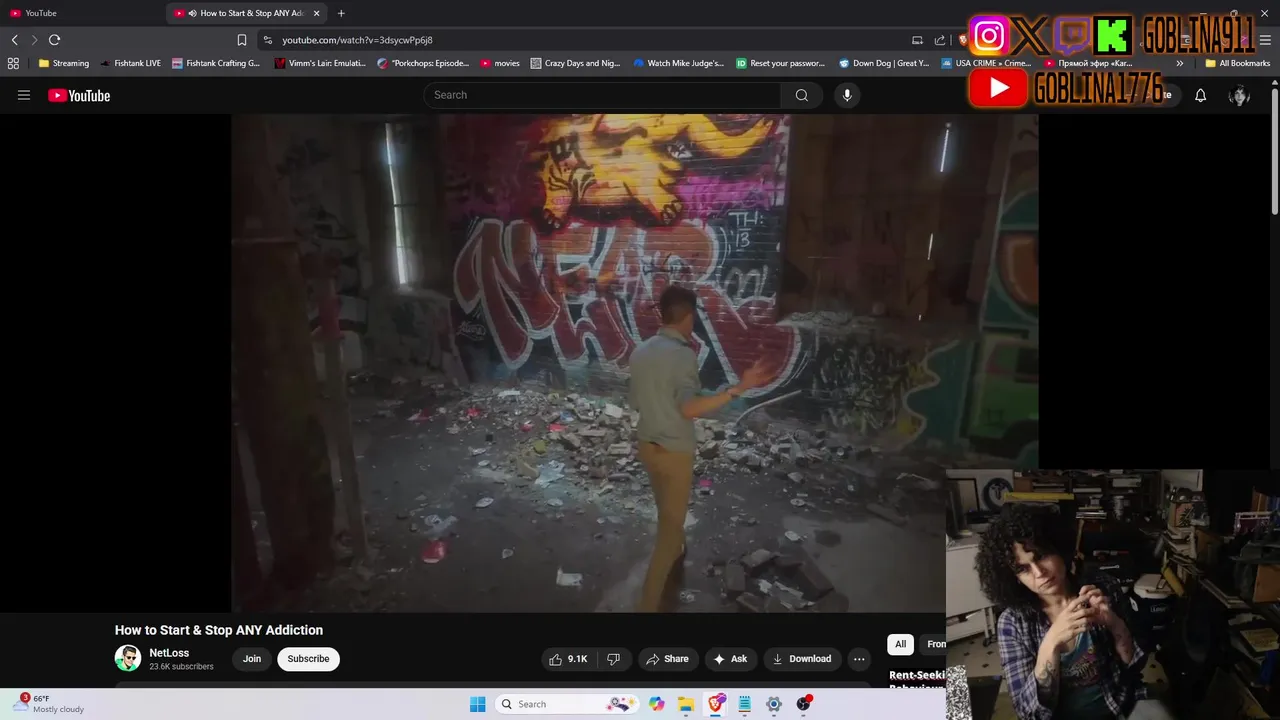Click the video player to pause

634,363
